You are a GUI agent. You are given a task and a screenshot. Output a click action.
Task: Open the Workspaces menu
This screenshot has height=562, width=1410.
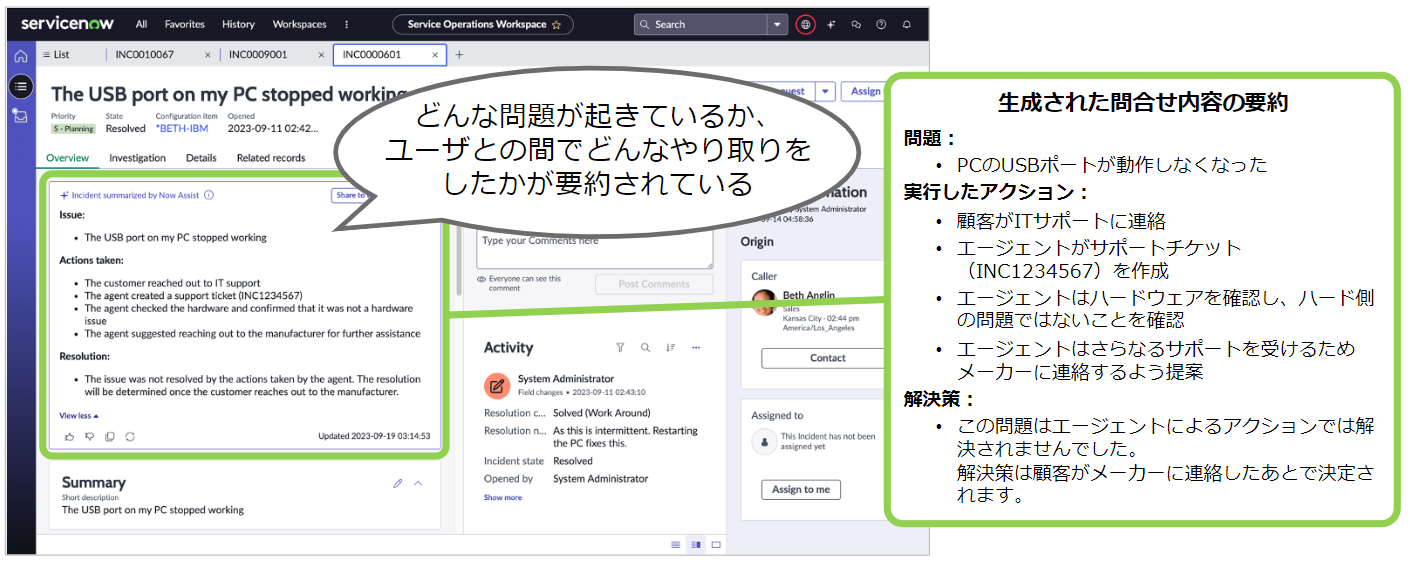point(300,24)
